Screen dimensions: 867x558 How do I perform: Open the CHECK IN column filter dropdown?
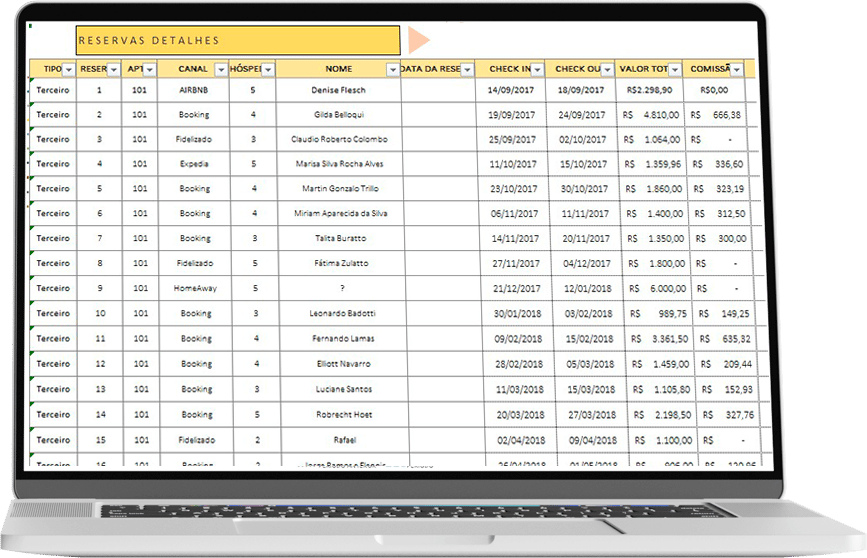click(x=537, y=70)
